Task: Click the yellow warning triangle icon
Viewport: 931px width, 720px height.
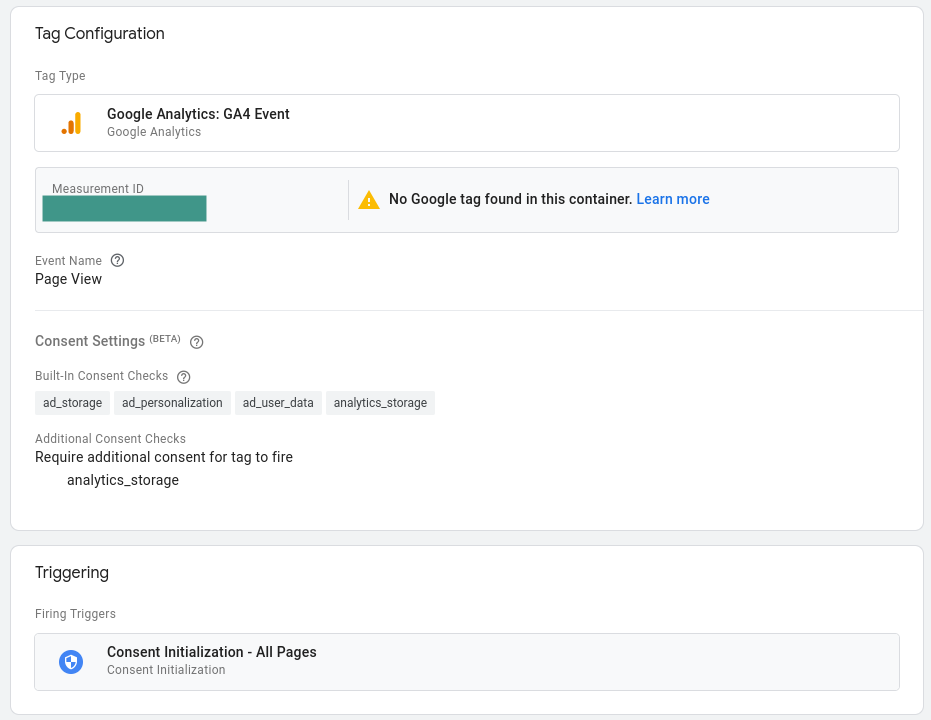Action: pos(368,199)
